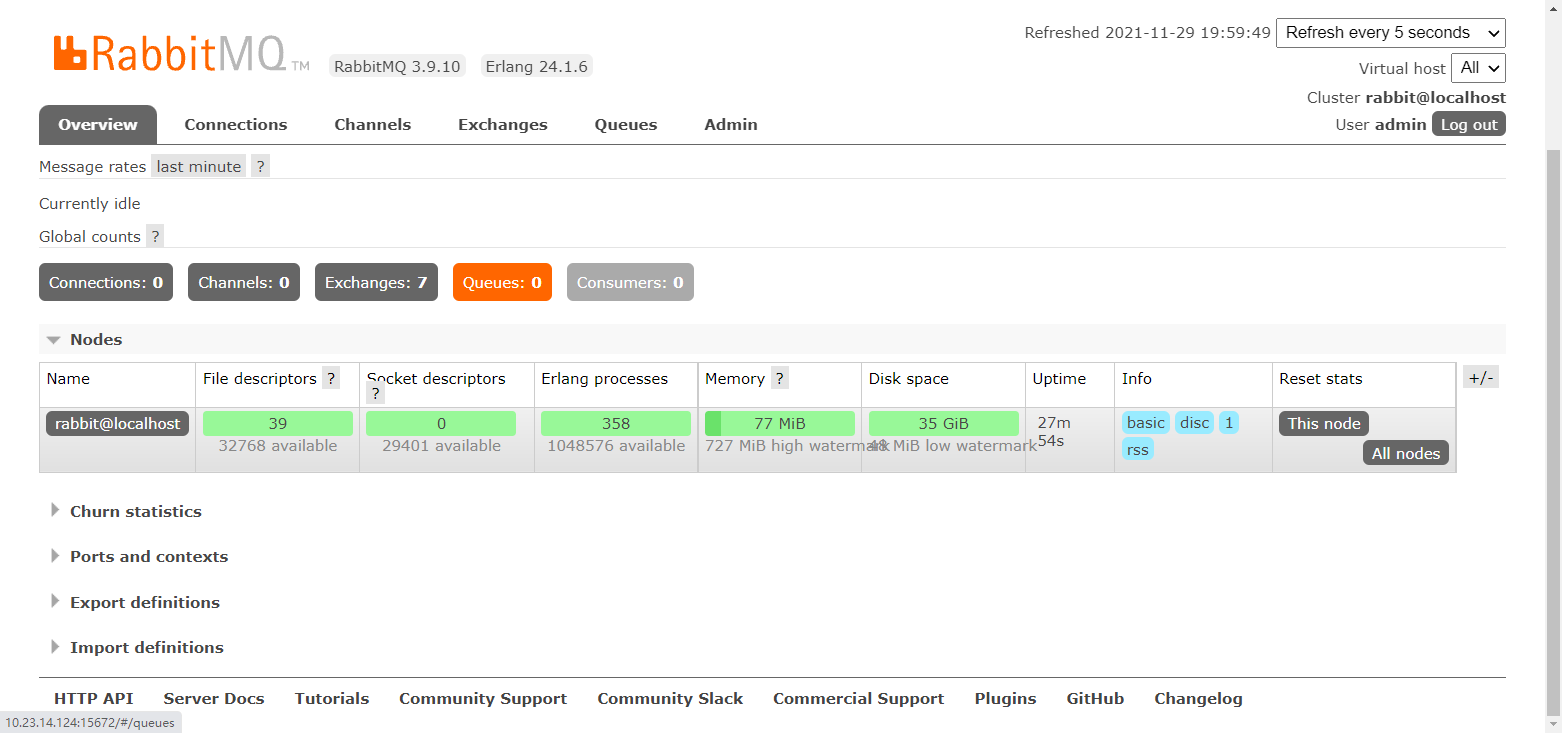The height and width of the screenshot is (733, 1562).
Task: Open help for Global counts
Action: [x=155, y=237]
